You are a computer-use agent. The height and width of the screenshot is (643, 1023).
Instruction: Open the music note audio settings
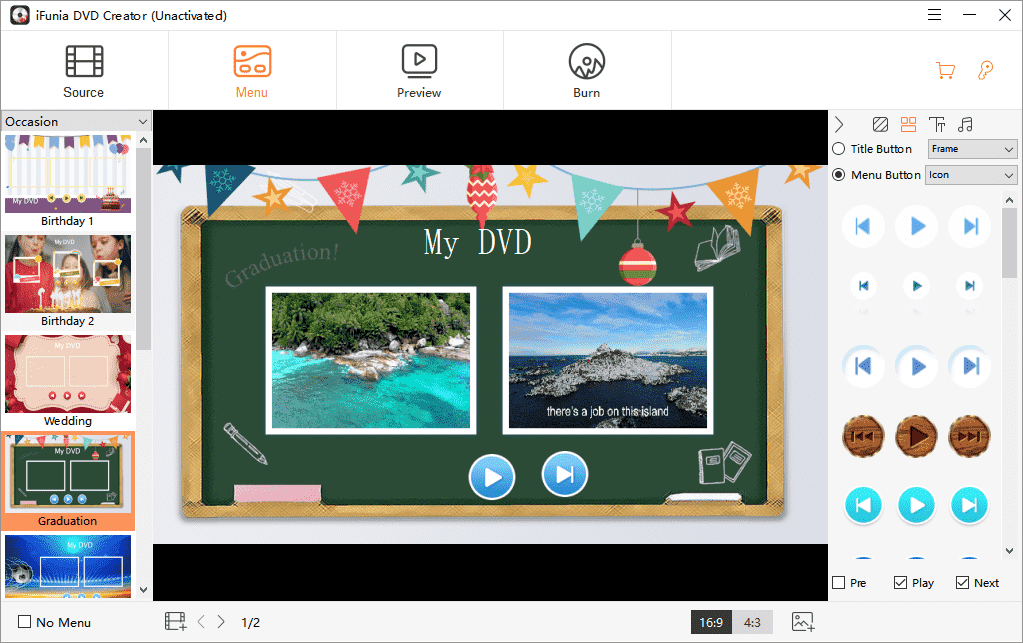(x=965, y=125)
